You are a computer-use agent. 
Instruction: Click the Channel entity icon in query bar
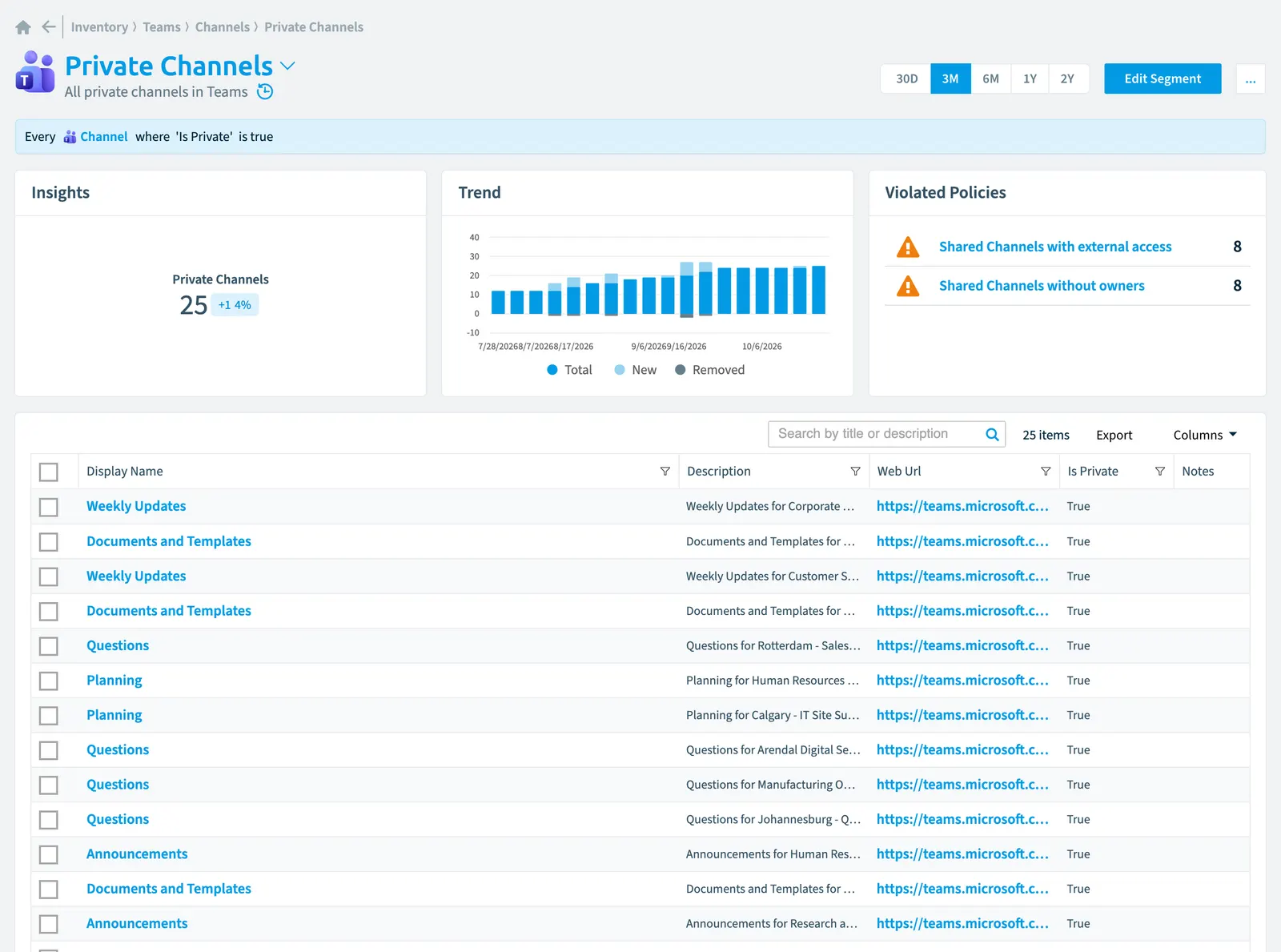click(70, 137)
